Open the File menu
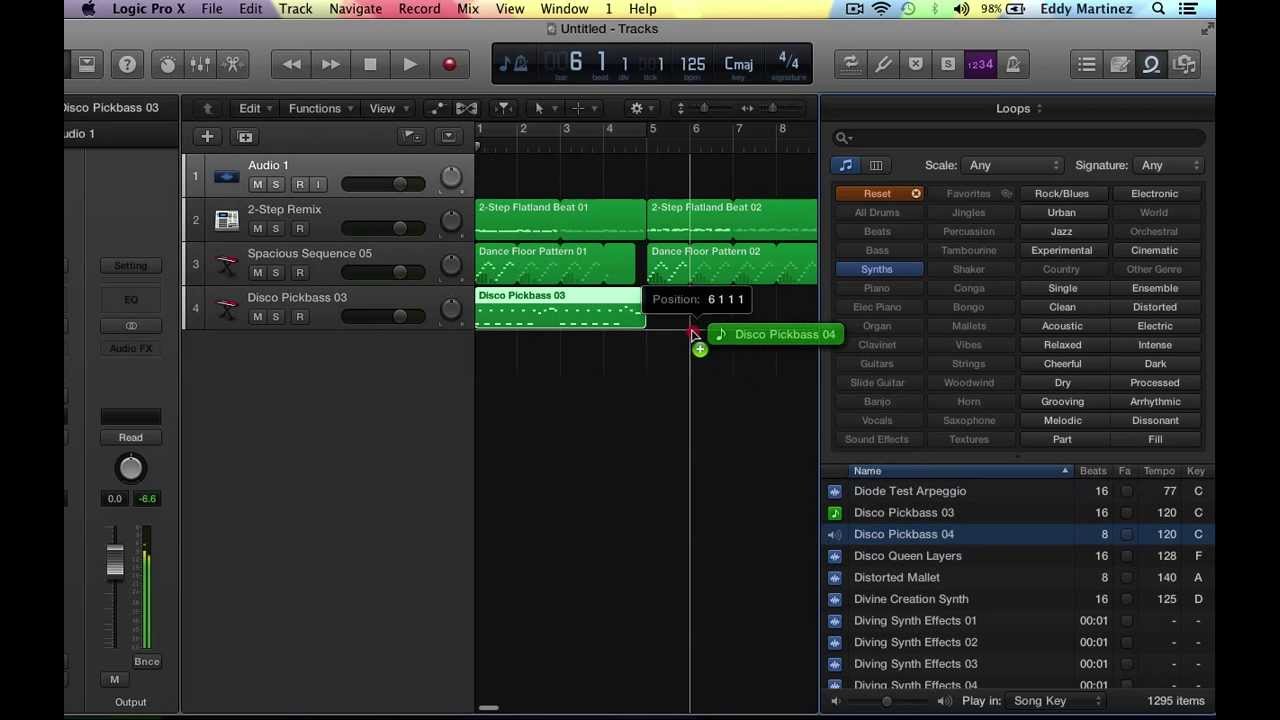 click(x=212, y=9)
